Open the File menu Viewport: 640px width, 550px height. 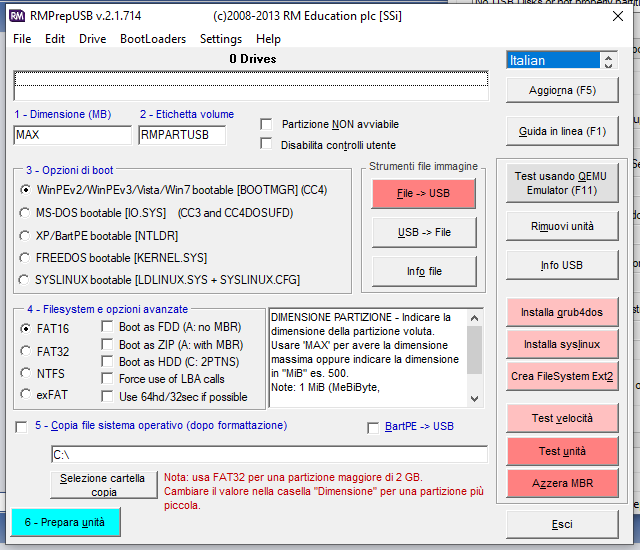click(22, 39)
